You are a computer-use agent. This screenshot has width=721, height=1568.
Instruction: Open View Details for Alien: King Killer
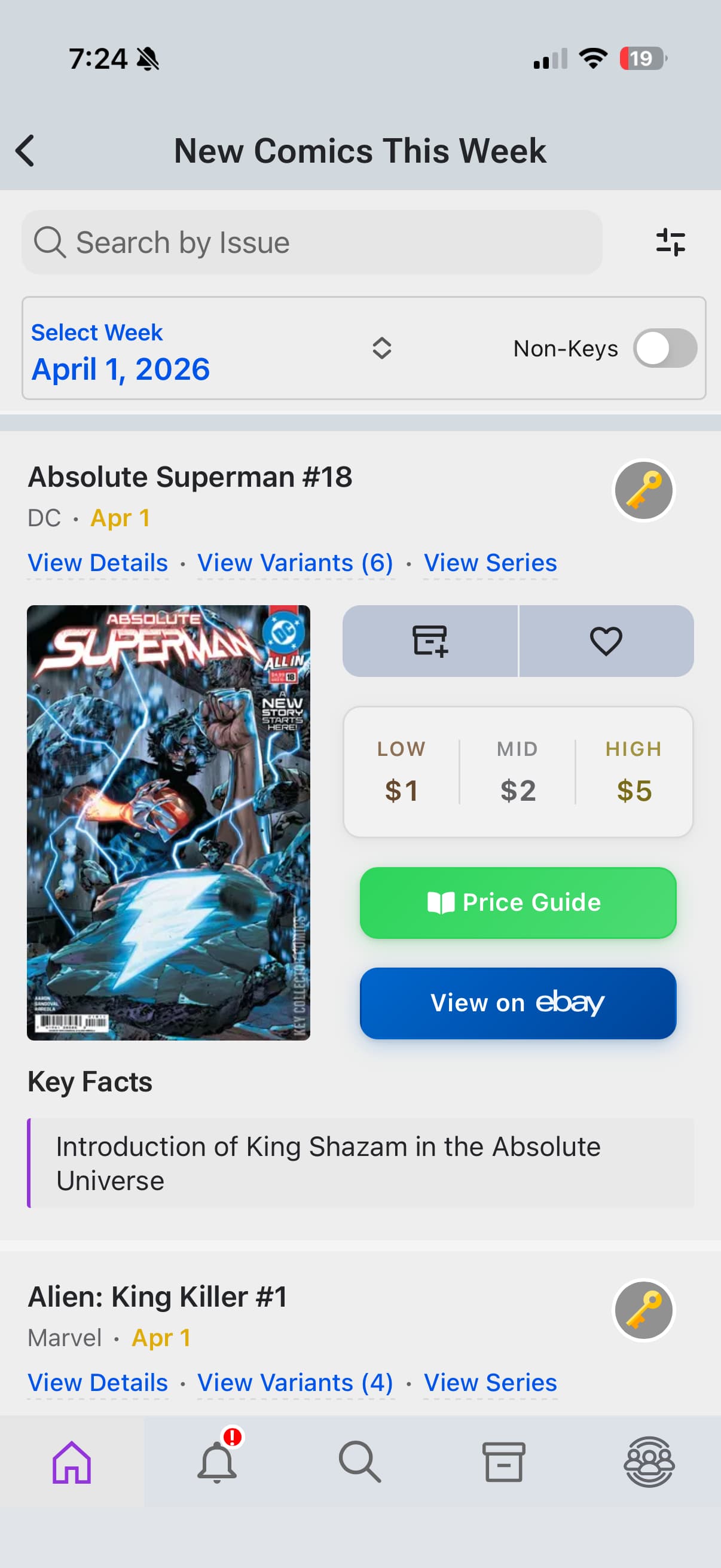coord(98,1383)
